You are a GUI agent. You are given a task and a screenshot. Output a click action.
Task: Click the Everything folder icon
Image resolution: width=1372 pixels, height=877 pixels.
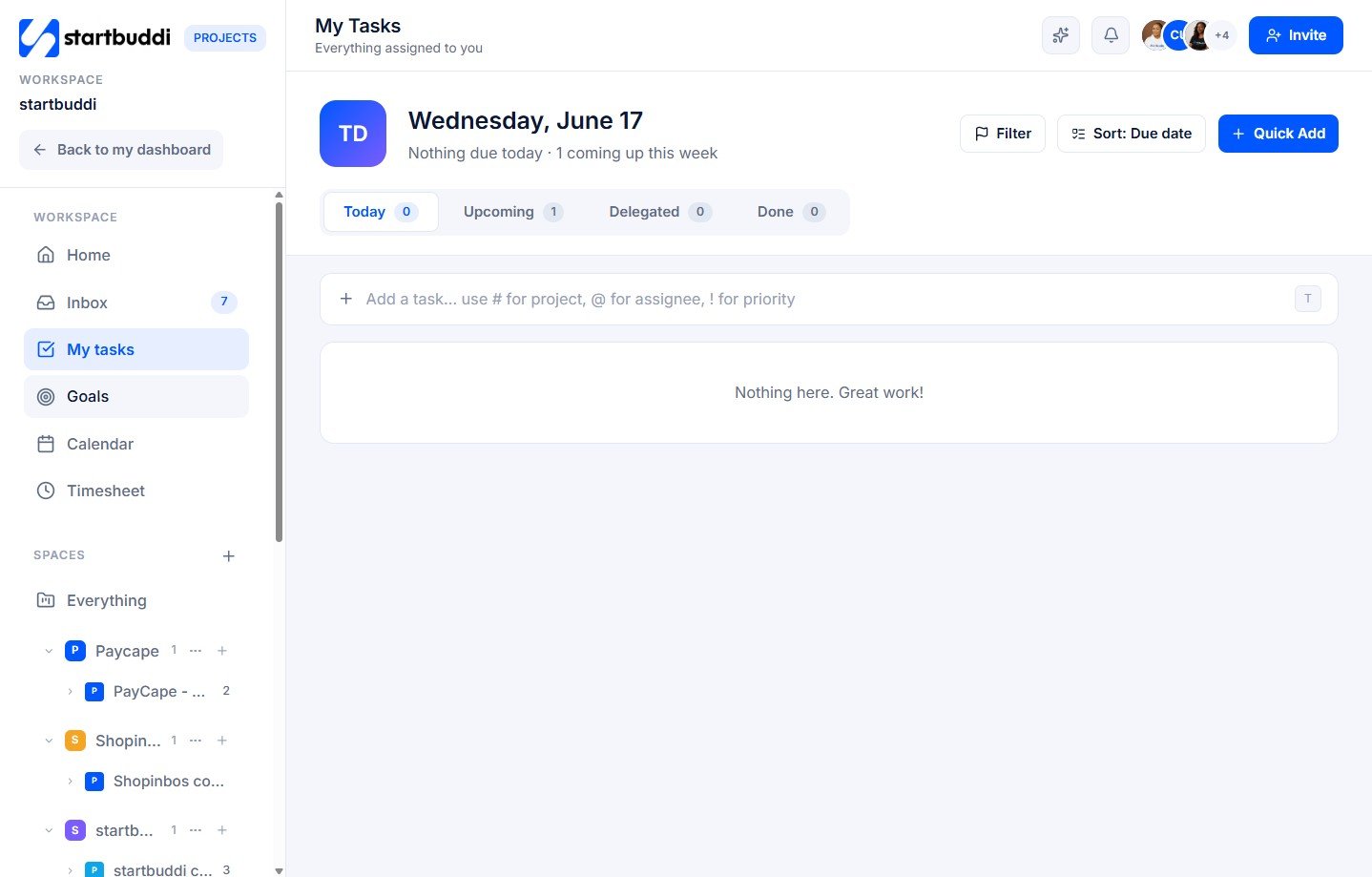tap(46, 600)
